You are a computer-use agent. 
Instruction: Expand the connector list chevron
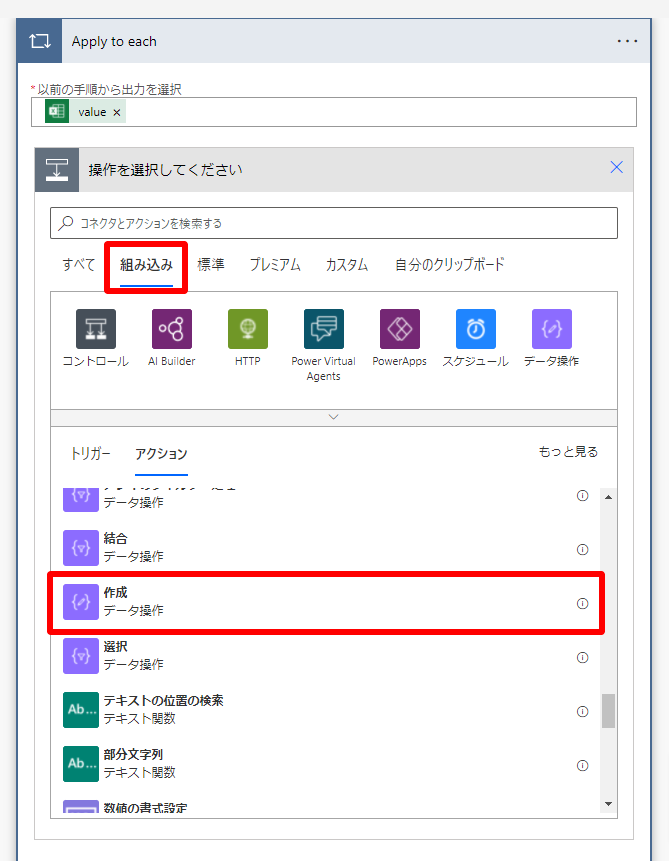[333, 417]
